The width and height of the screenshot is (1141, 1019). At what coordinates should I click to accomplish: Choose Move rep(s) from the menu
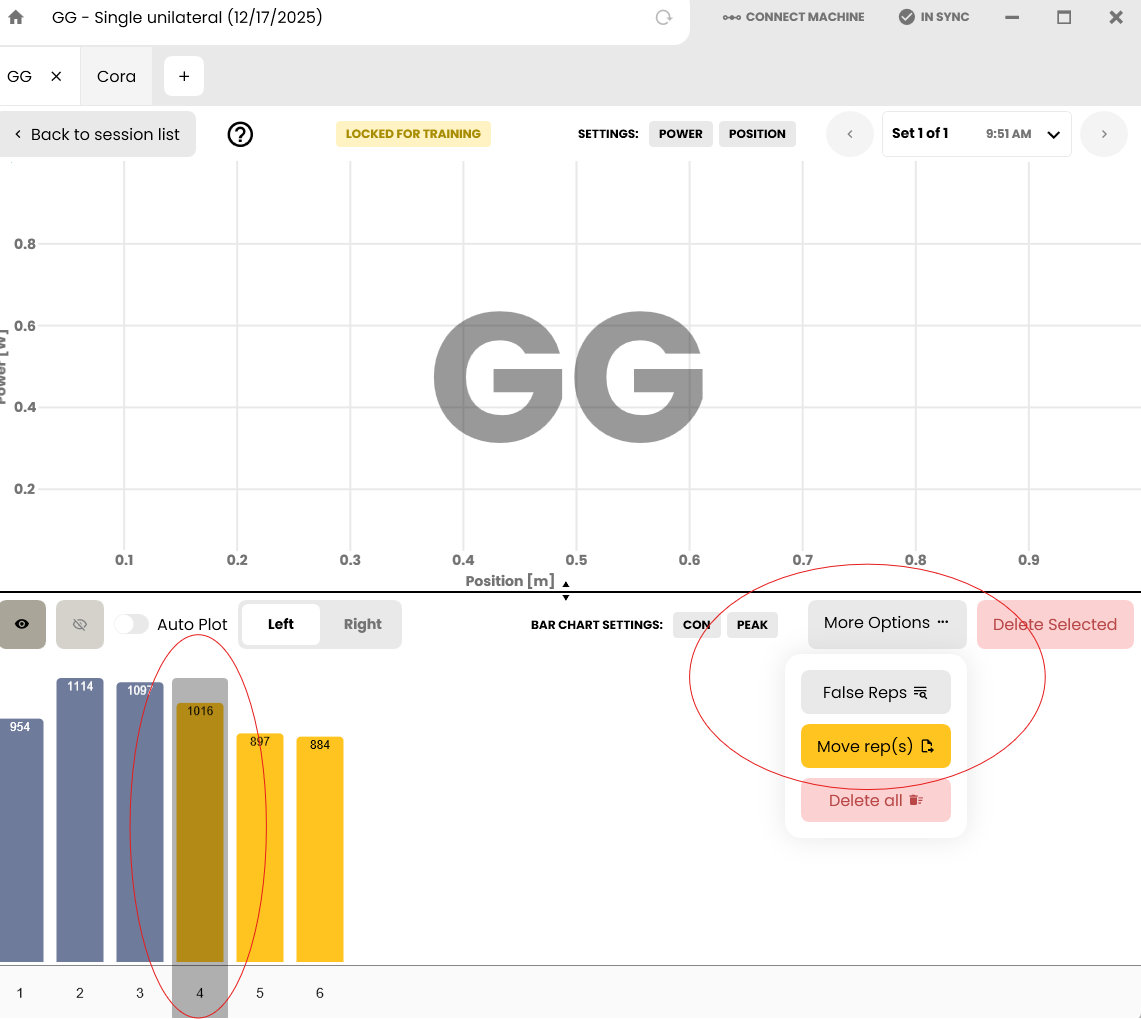875,746
